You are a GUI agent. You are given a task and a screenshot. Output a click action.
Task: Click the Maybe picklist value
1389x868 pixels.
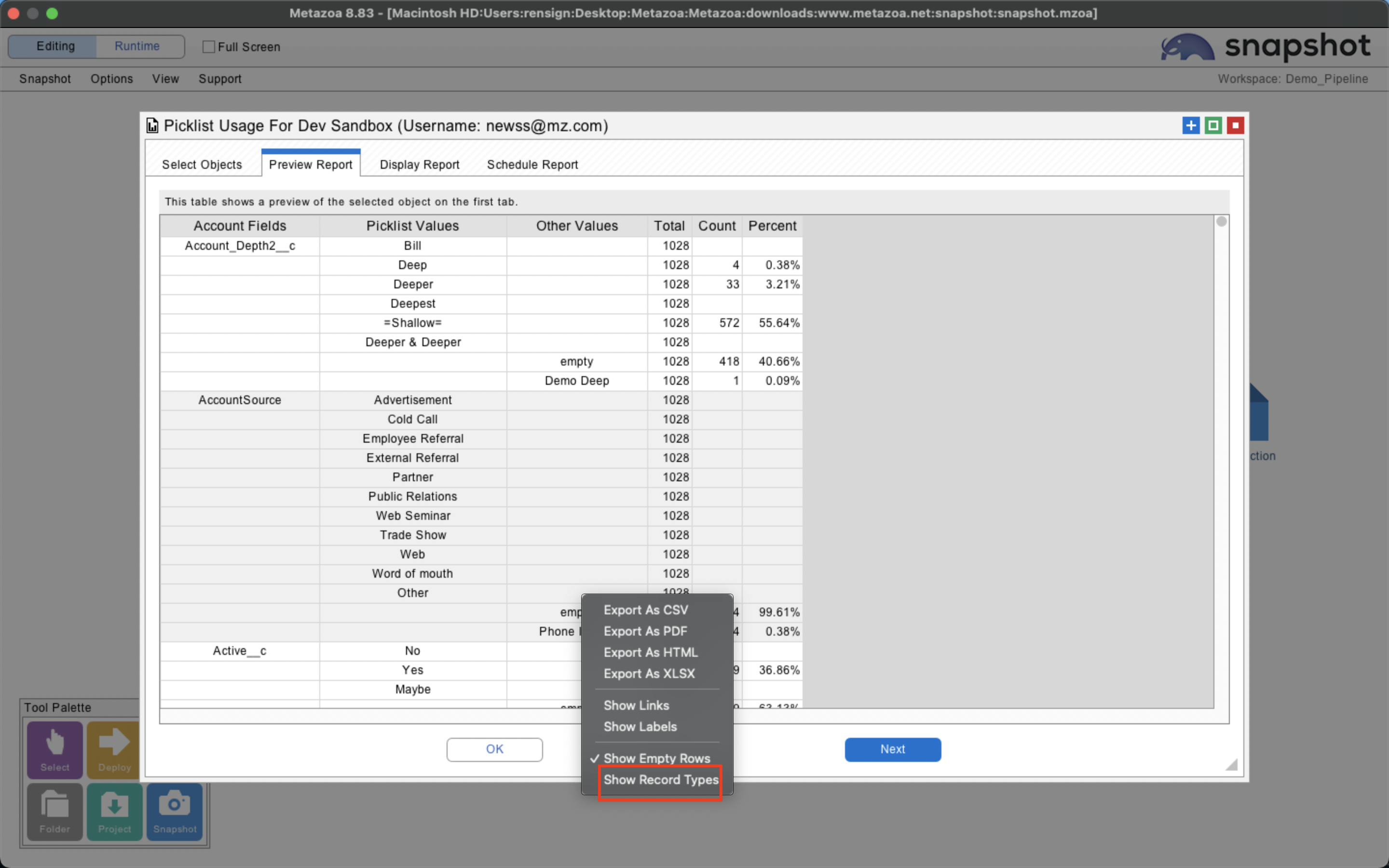tap(413, 689)
